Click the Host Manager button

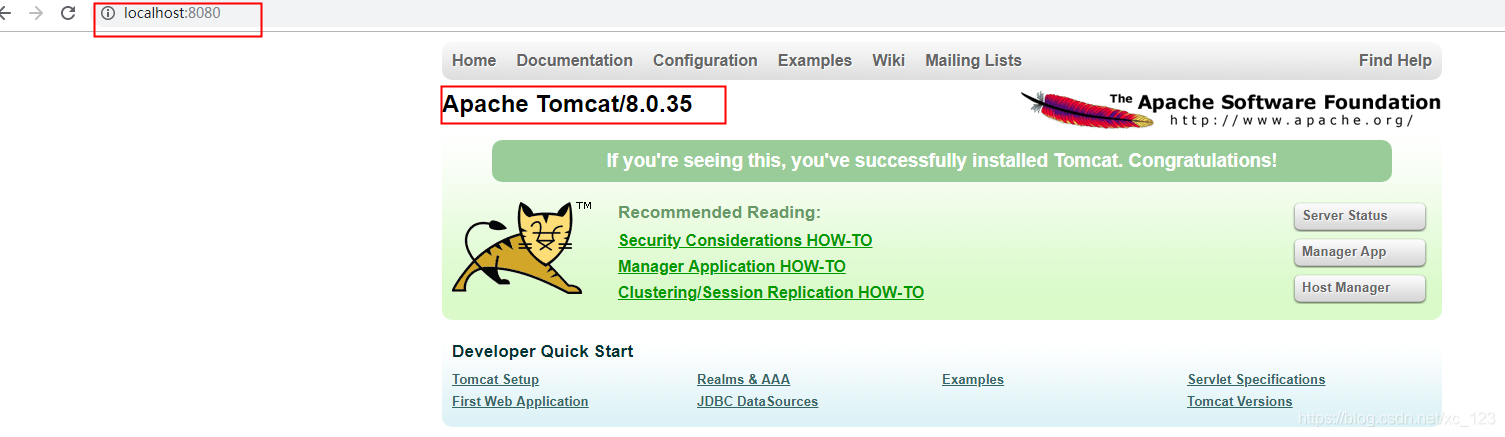click(1359, 288)
